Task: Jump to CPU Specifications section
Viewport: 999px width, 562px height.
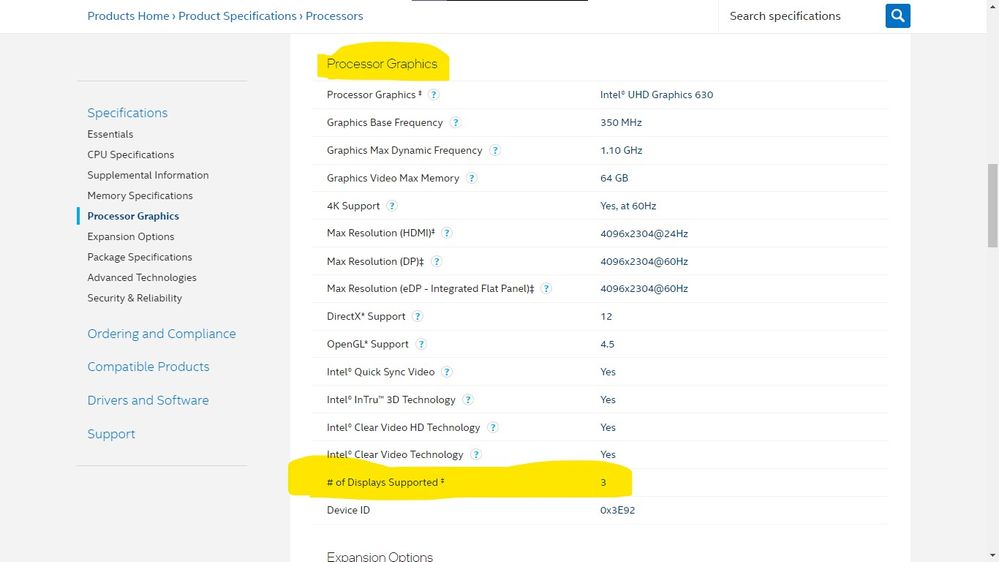Action: click(131, 155)
